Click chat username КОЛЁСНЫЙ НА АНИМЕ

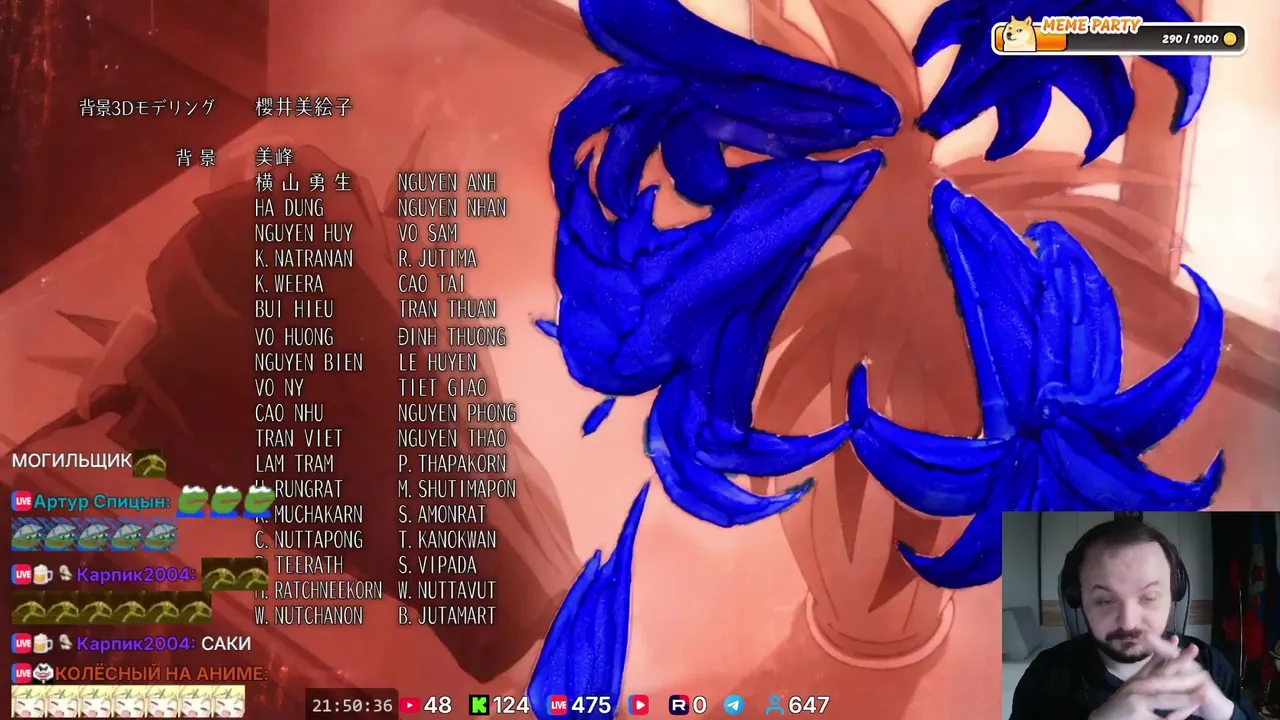pos(162,674)
